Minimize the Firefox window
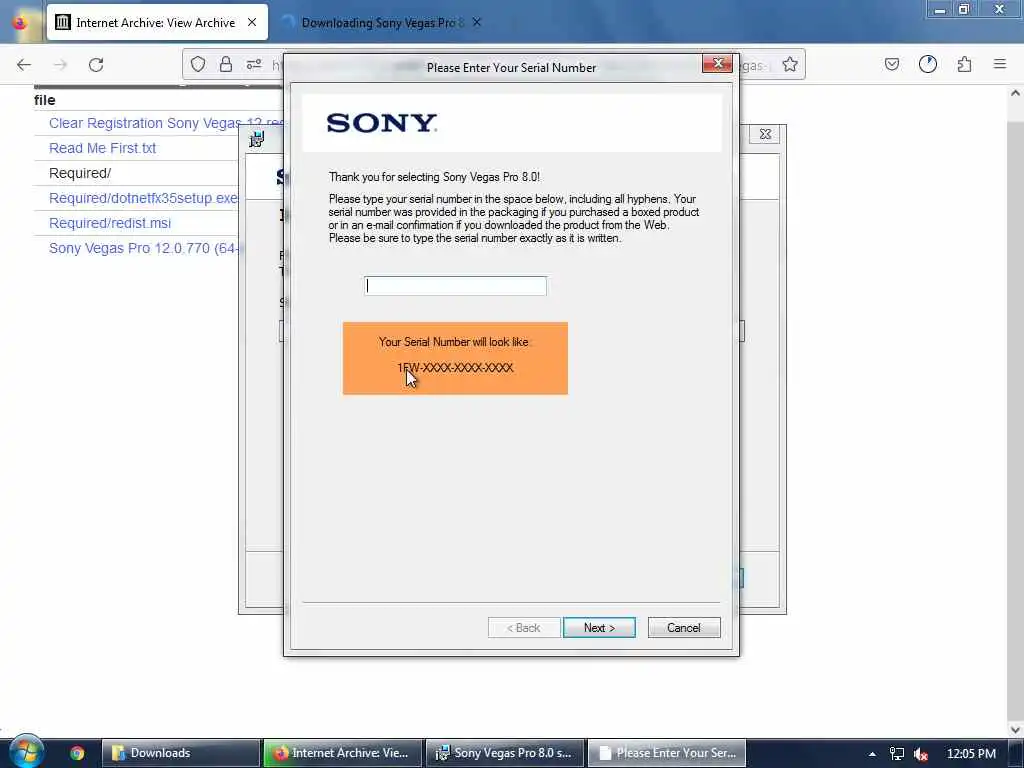The width and height of the screenshot is (1024, 768). pyautogui.click(x=939, y=10)
